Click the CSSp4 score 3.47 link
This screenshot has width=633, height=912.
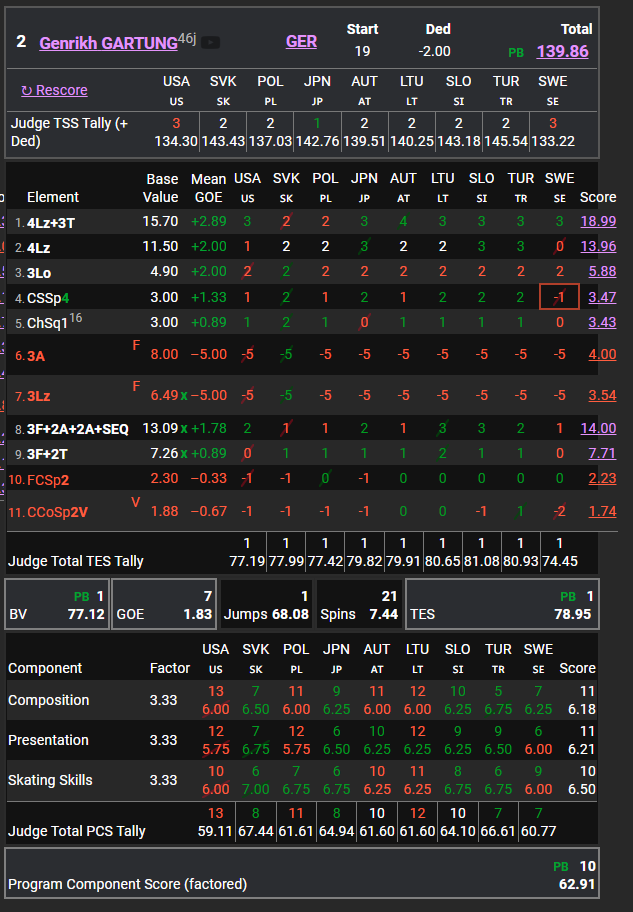coord(602,297)
